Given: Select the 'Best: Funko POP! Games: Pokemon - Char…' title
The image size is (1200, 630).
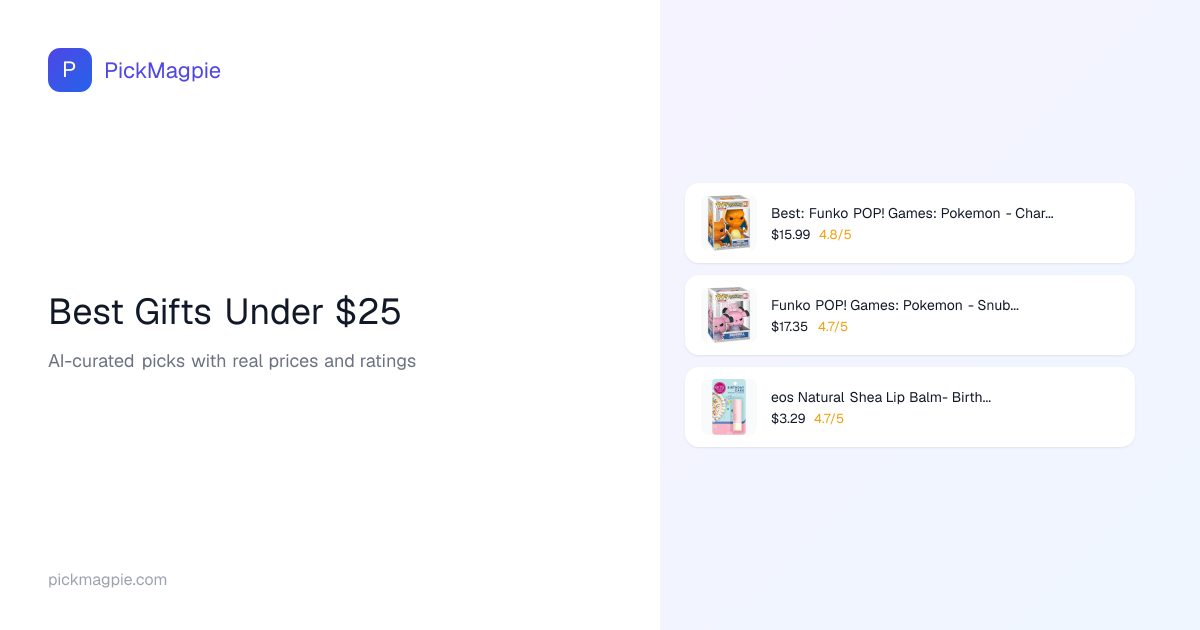Looking at the screenshot, I should 912,213.
